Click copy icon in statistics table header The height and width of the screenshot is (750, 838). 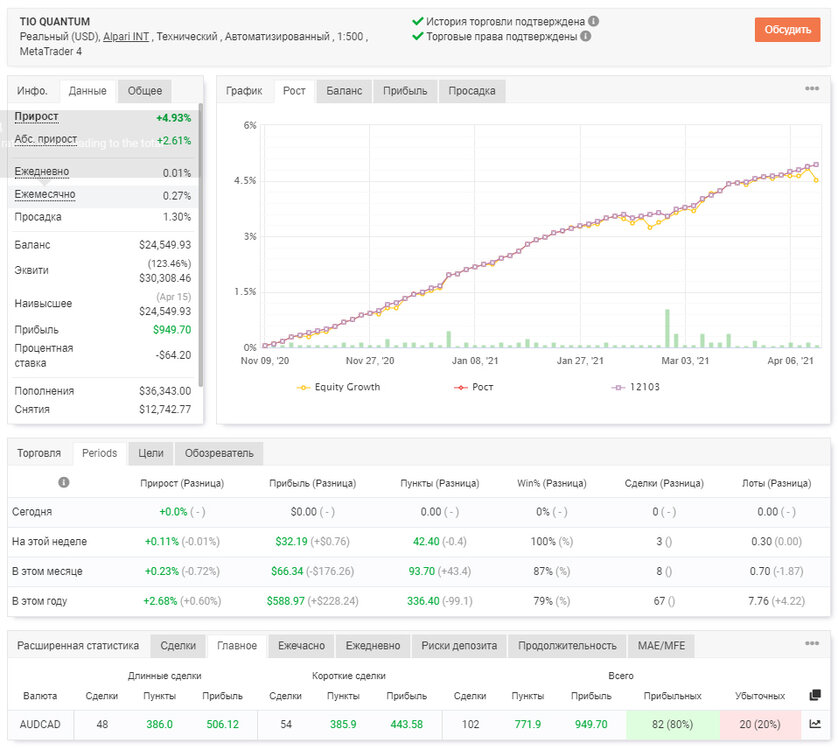pyautogui.click(x=815, y=695)
